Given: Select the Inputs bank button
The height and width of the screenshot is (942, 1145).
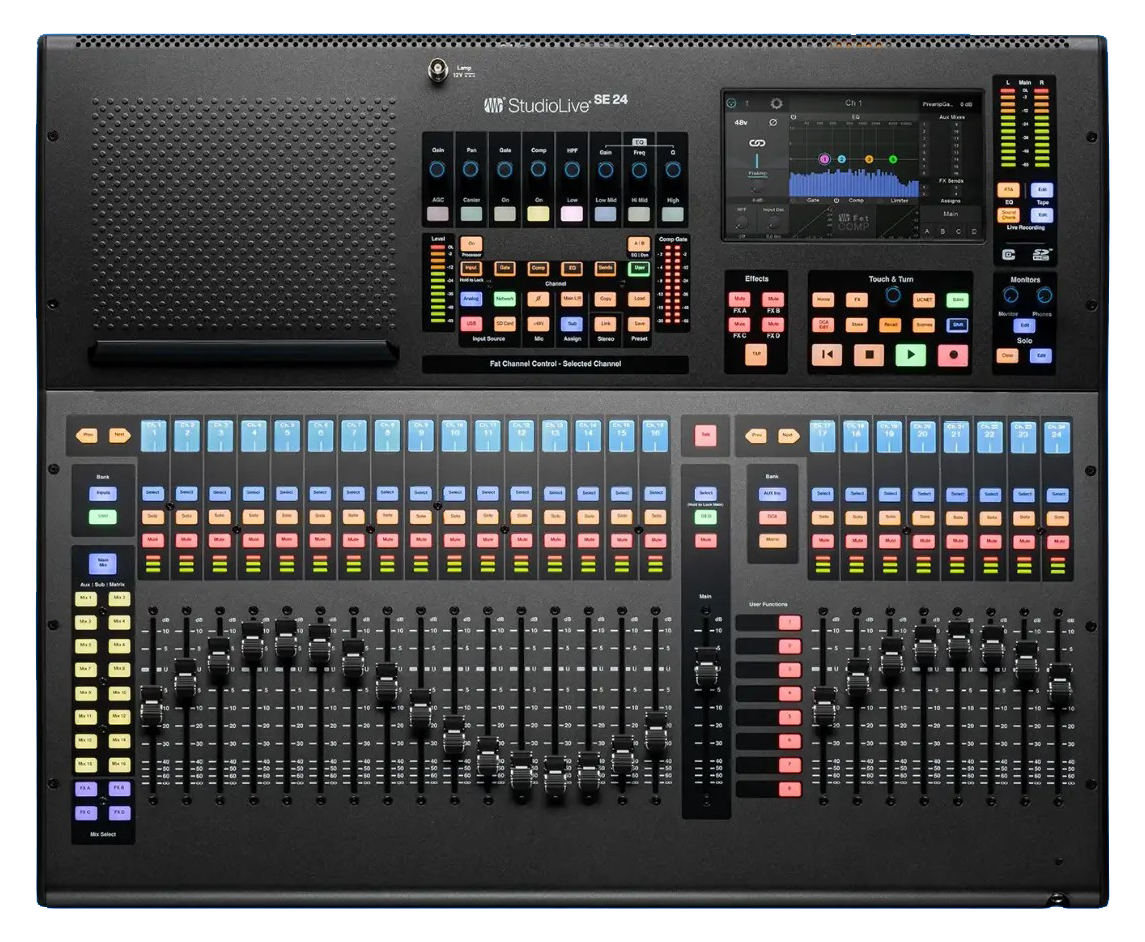Looking at the screenshot, I should [x=103, y=493].
